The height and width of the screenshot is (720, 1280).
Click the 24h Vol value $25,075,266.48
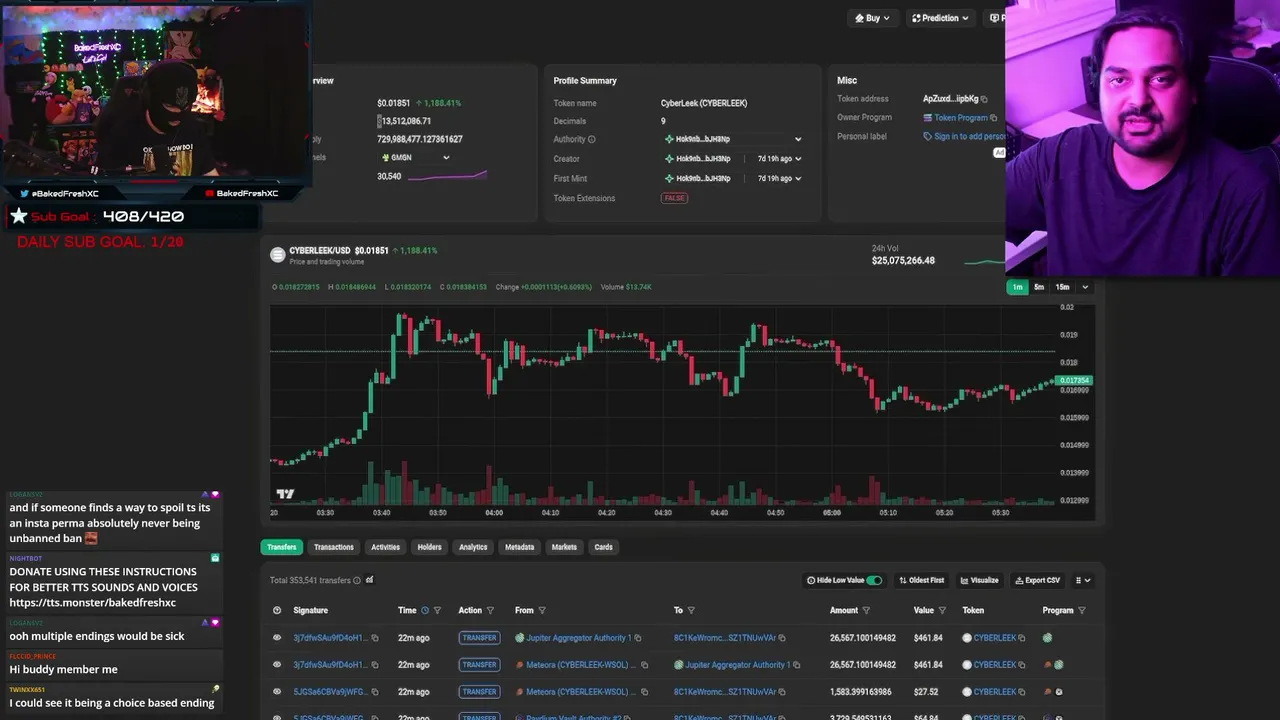click(903, 261)
